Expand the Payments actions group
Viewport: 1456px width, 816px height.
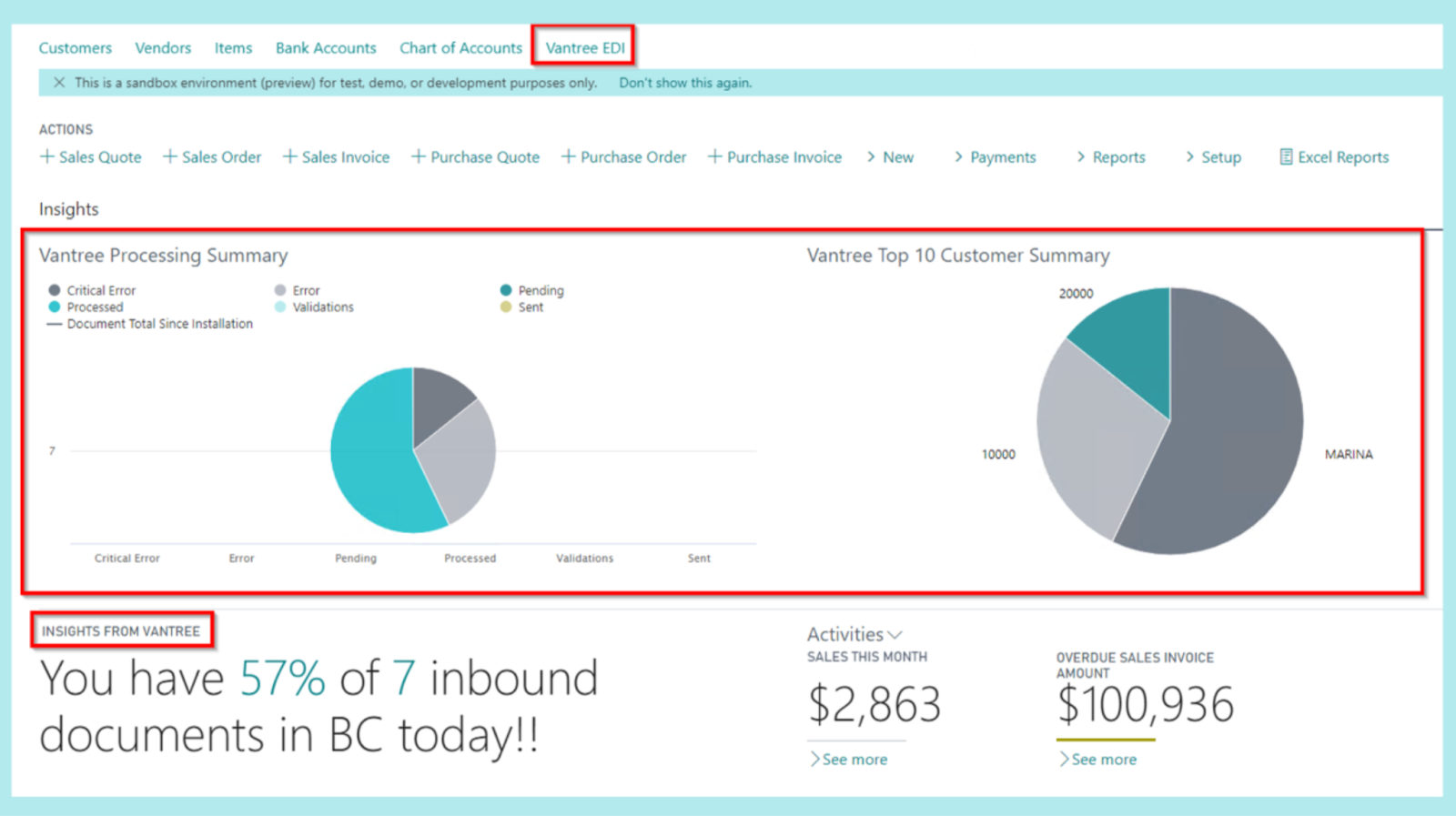point(995,157)
